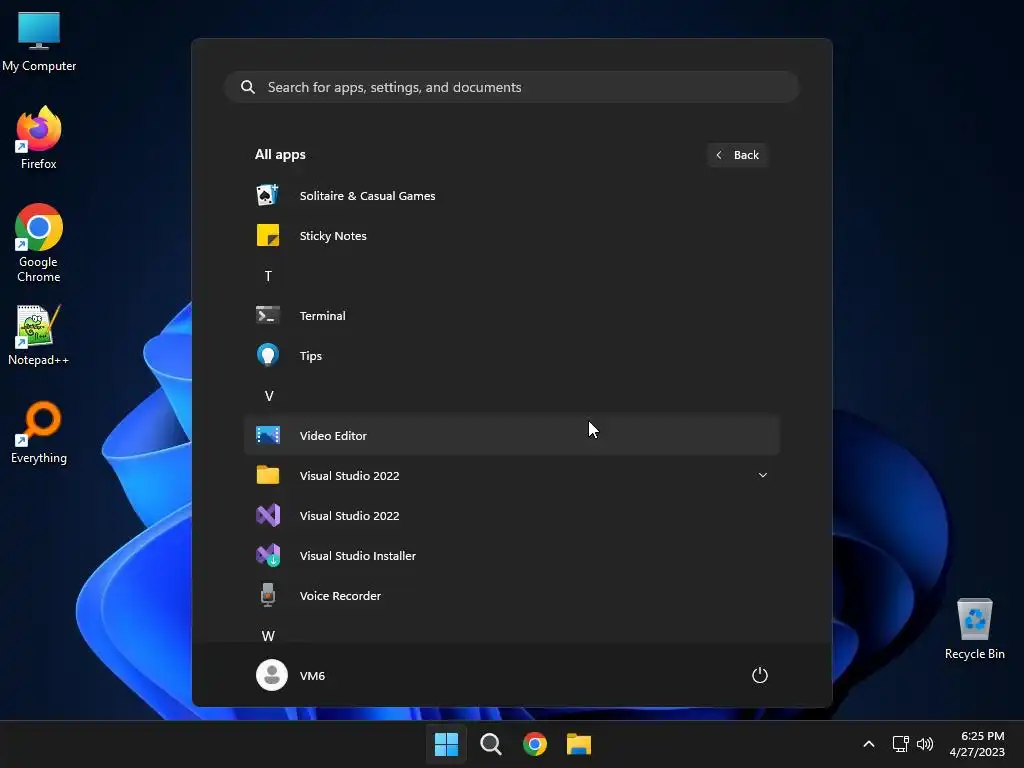This screenshot has height=768, width=1024.
Task: Jump via letter V section header
Action: [268, 396]
